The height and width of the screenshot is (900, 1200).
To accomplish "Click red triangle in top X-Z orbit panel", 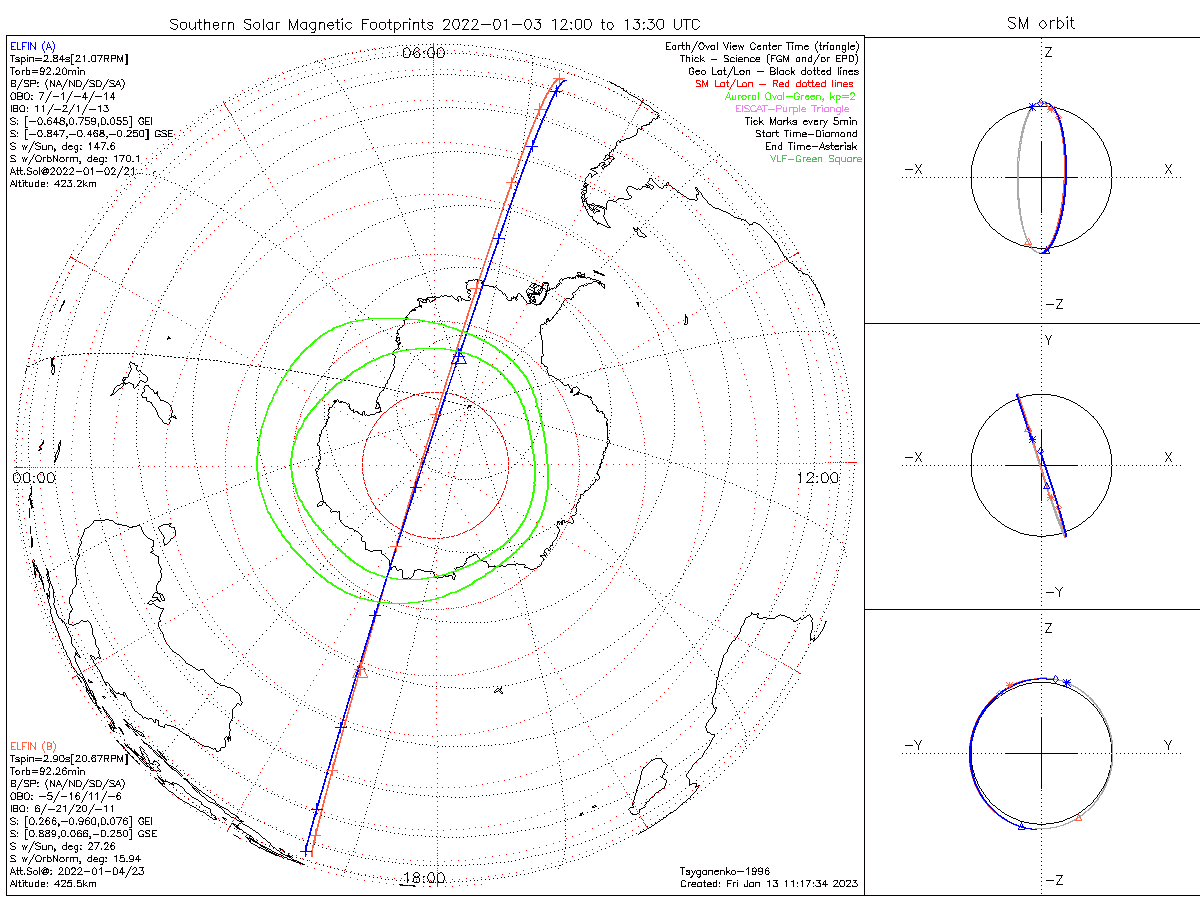I will [1027, 241].
